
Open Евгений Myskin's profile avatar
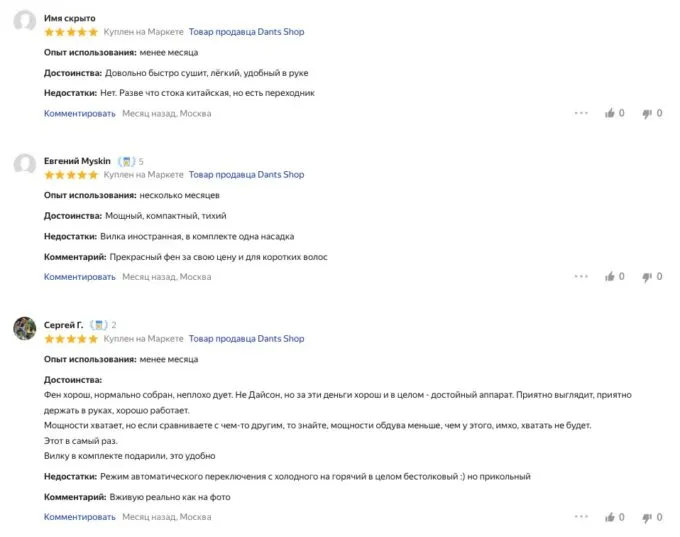pos(25,165)
